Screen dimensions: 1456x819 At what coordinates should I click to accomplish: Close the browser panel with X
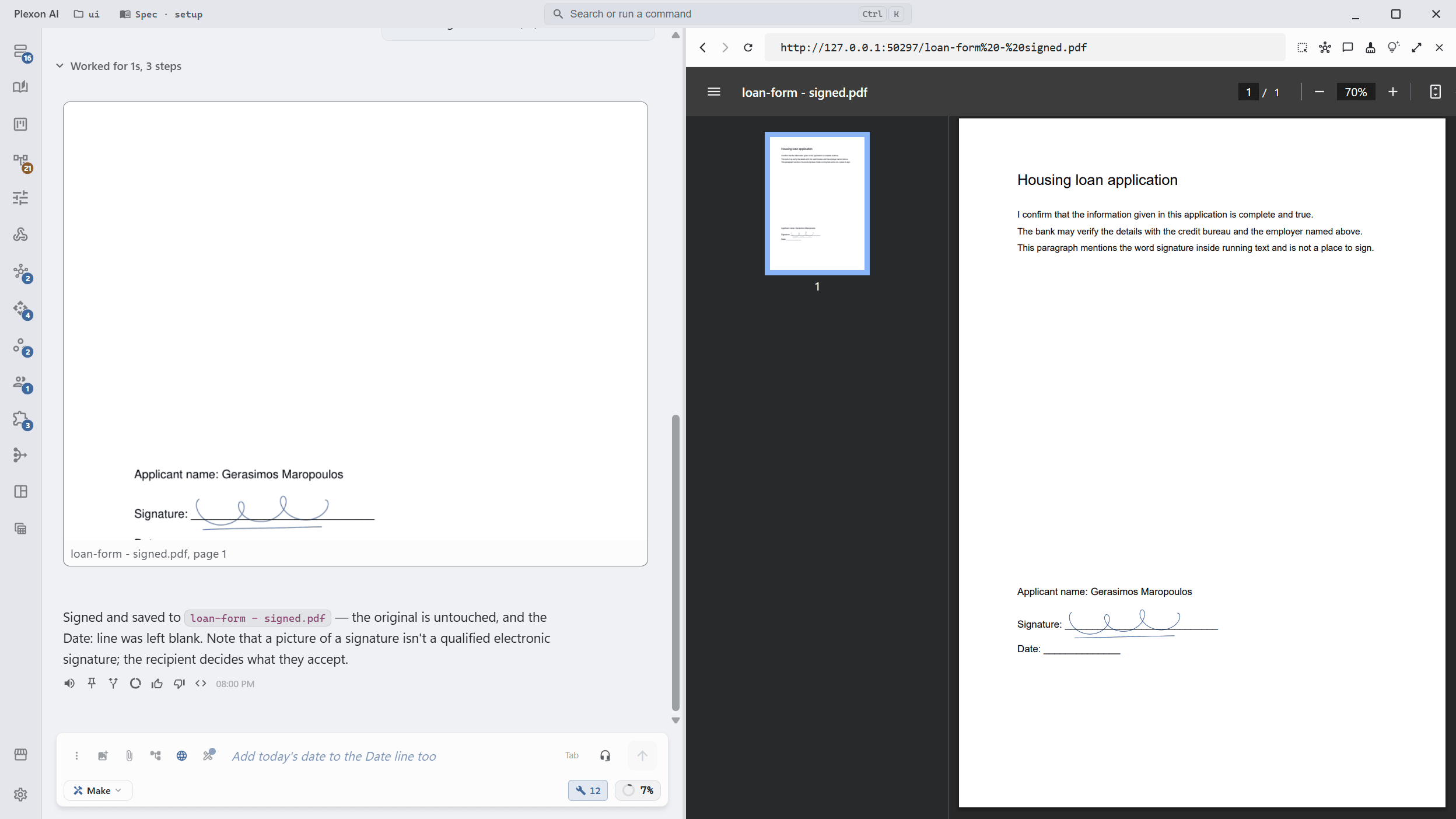(1438, 47)
